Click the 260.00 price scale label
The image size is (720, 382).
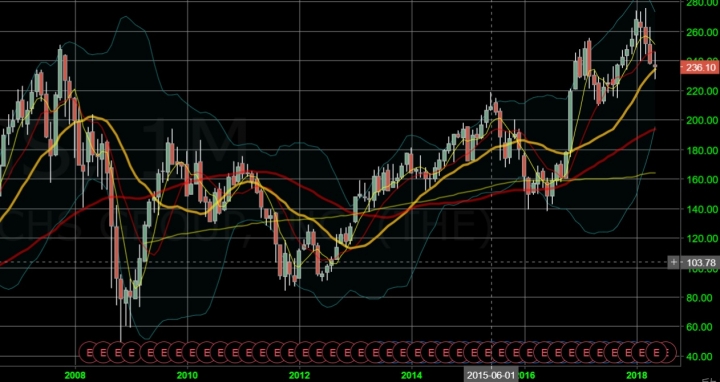(701, 32)
